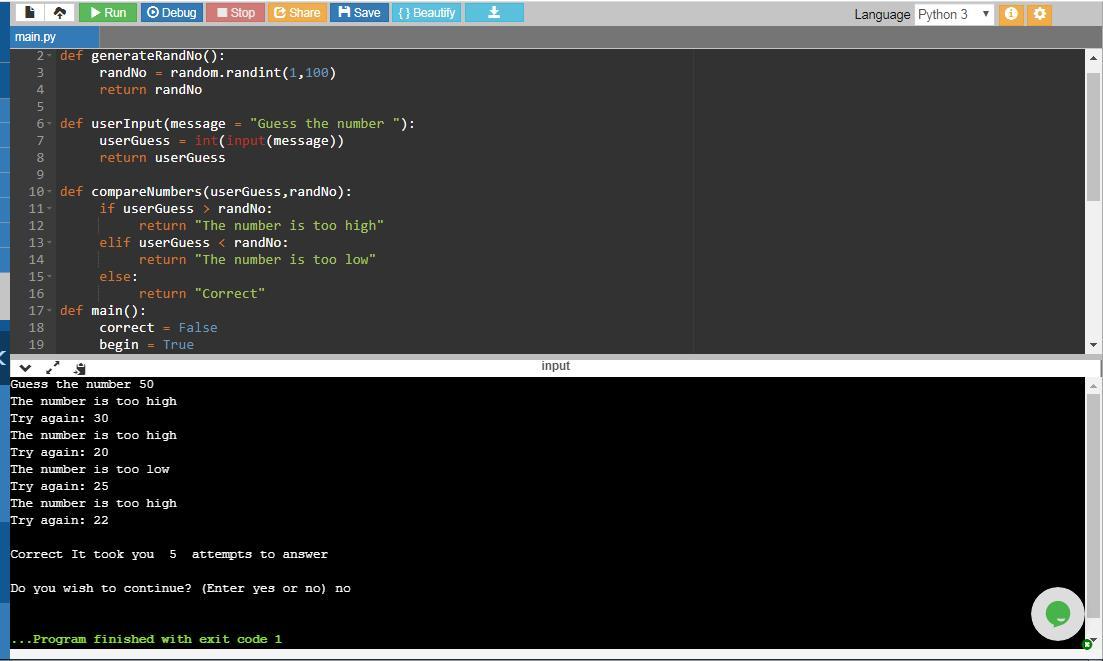
Task: Click the code editor vertical scrollbar
Action: click(1092, 140)
